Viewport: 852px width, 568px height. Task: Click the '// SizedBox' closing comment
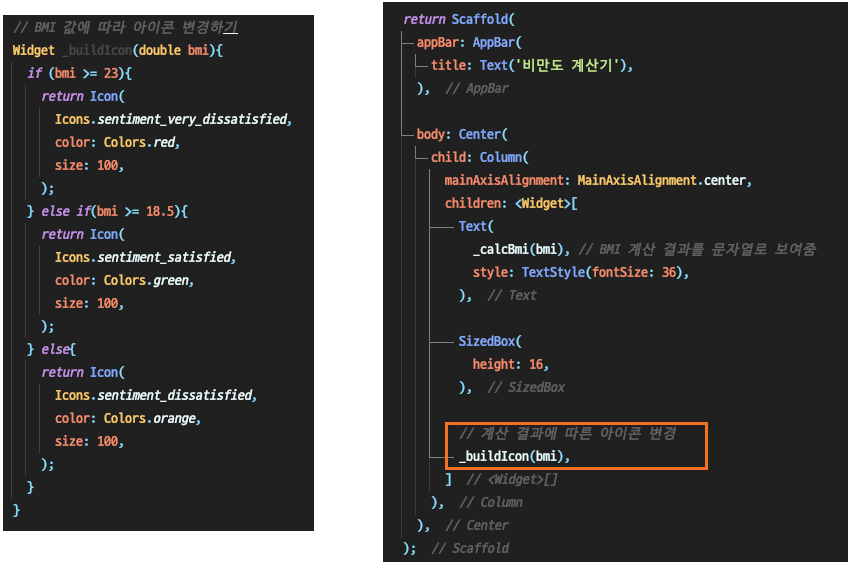click(526, 387)
